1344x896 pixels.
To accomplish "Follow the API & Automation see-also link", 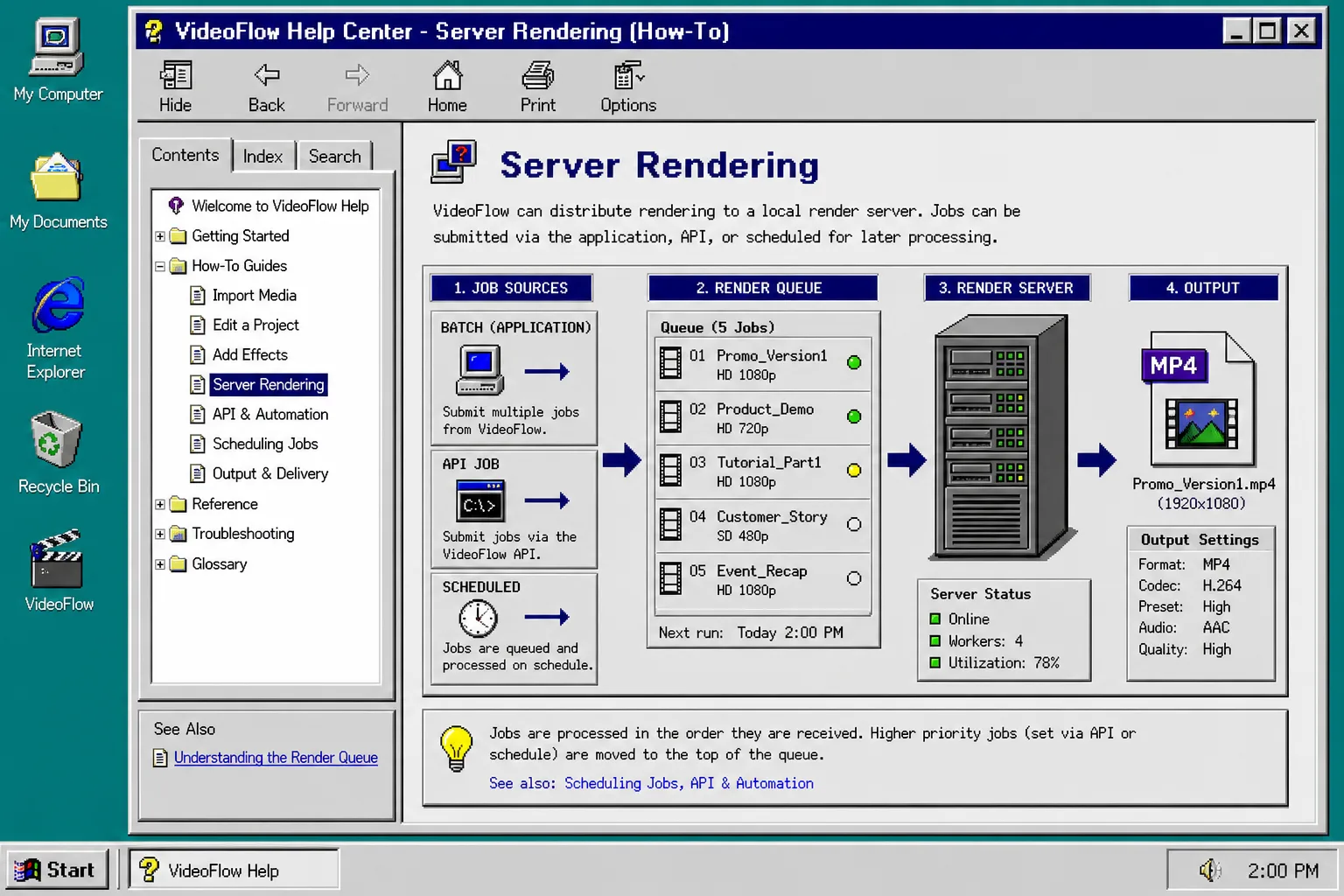I will (x=752, y=783).
